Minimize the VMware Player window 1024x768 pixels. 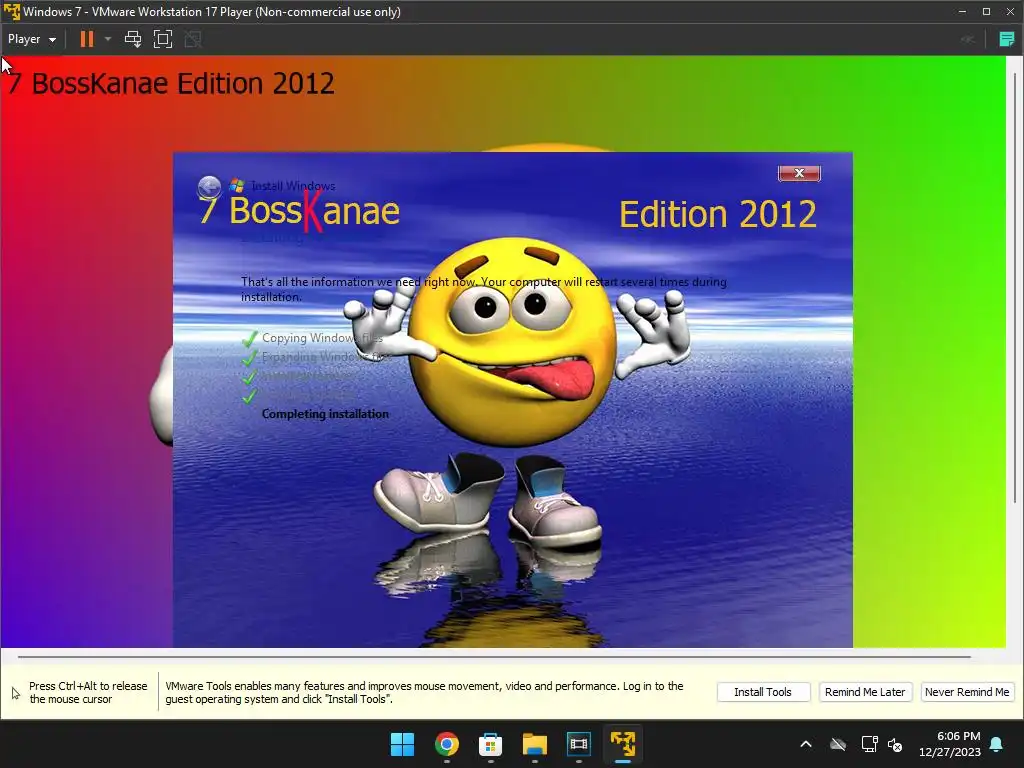point(962,12)
